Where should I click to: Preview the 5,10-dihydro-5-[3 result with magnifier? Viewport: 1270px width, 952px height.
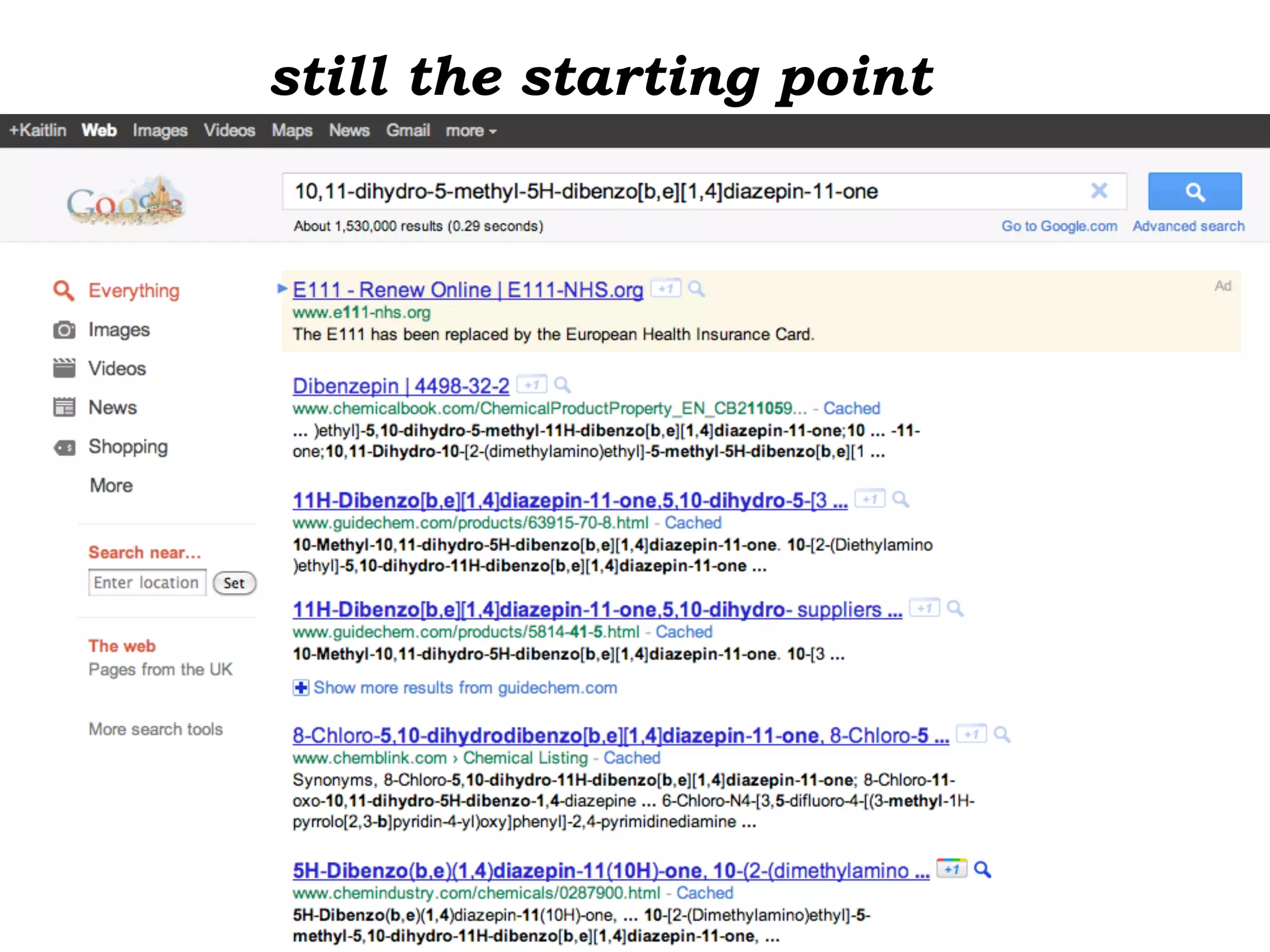pos(900,499)
